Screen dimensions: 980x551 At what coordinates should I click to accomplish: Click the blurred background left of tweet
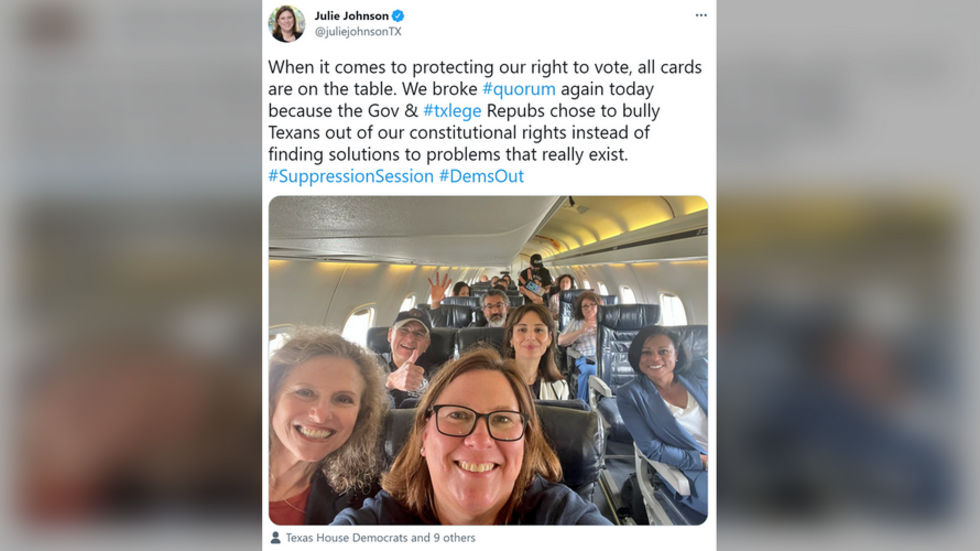click(x=131, y=276)
